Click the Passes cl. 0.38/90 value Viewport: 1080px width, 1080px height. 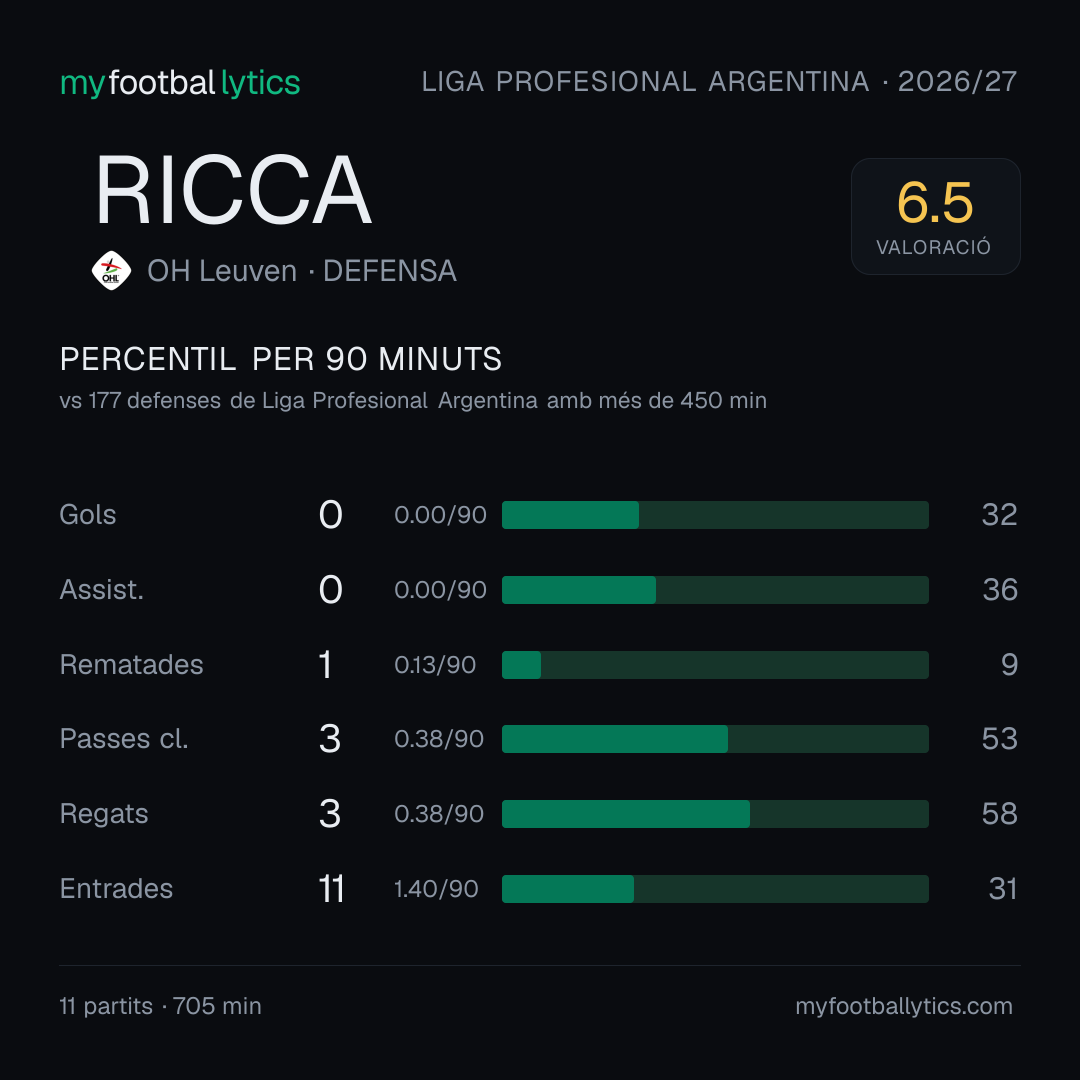(439, 739)
